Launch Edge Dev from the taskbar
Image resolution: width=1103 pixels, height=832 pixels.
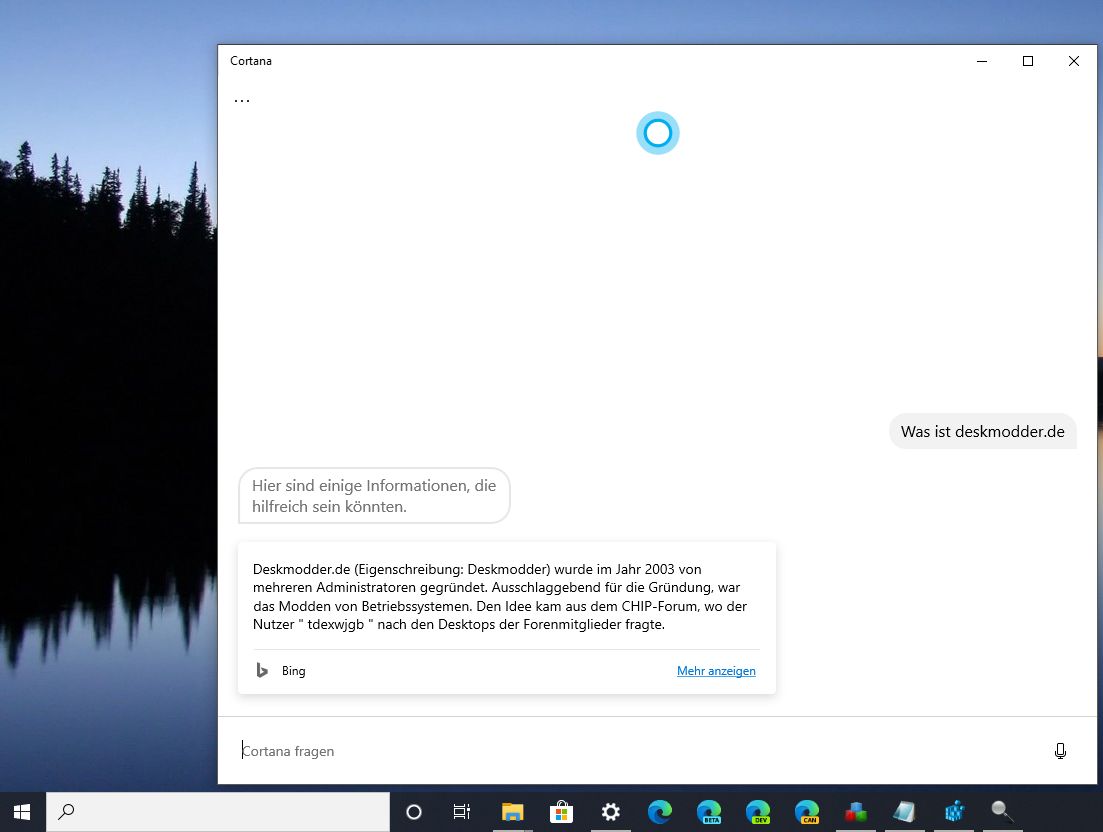click(758, 812)
